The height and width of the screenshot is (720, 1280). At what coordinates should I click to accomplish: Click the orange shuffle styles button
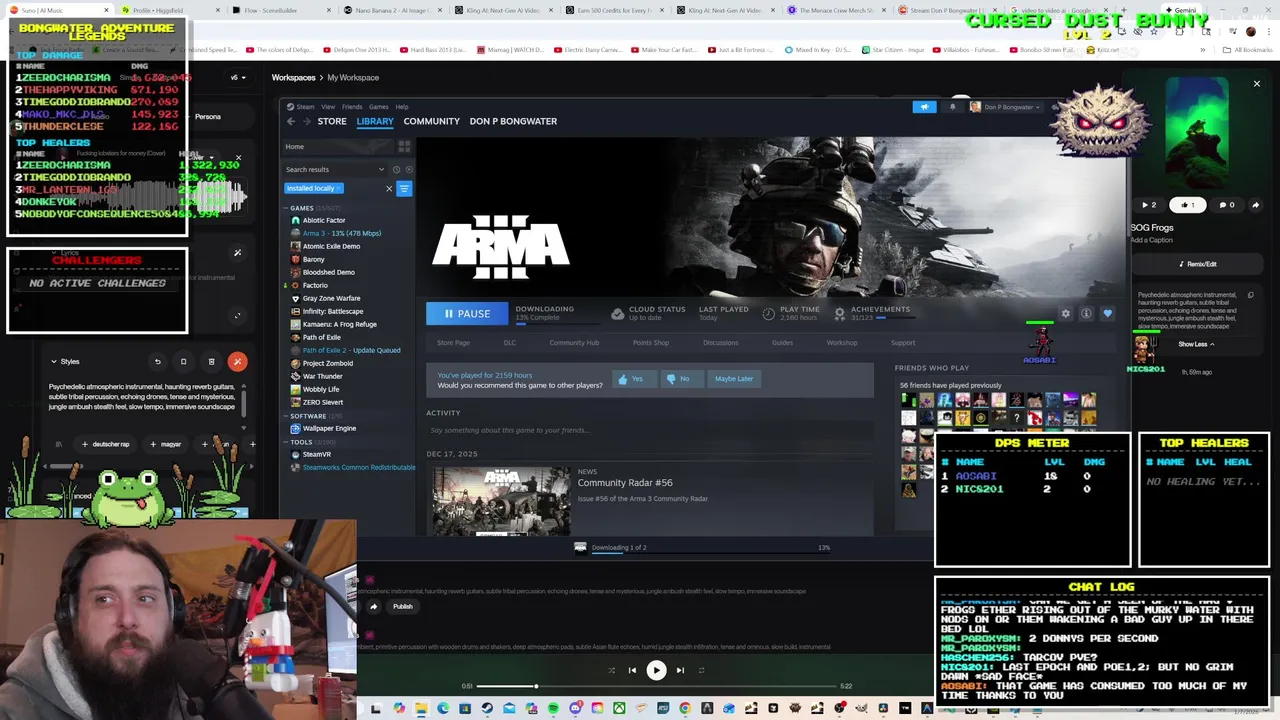point(237,361)
